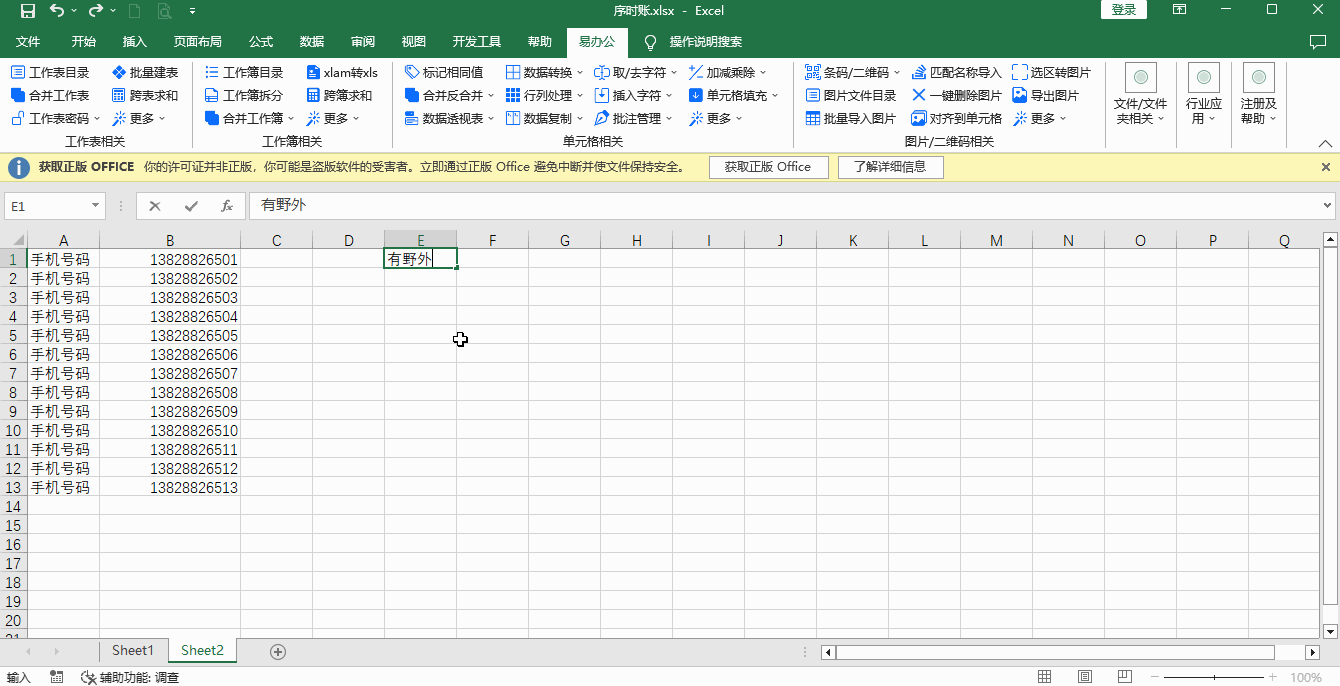
Task: Dismiss the yellow OFFICE notification bar
Action: click(1326, 167)
